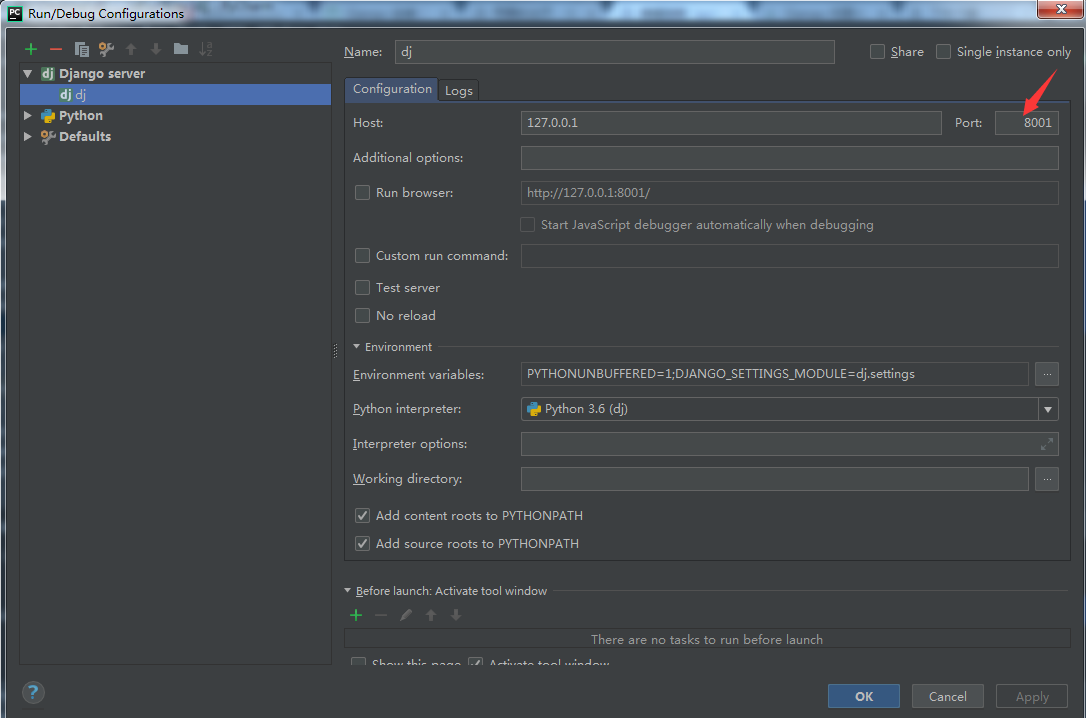The image size is (1086, 718).
Task: Select the dj configuration in the tree
Action: point(175,95)
